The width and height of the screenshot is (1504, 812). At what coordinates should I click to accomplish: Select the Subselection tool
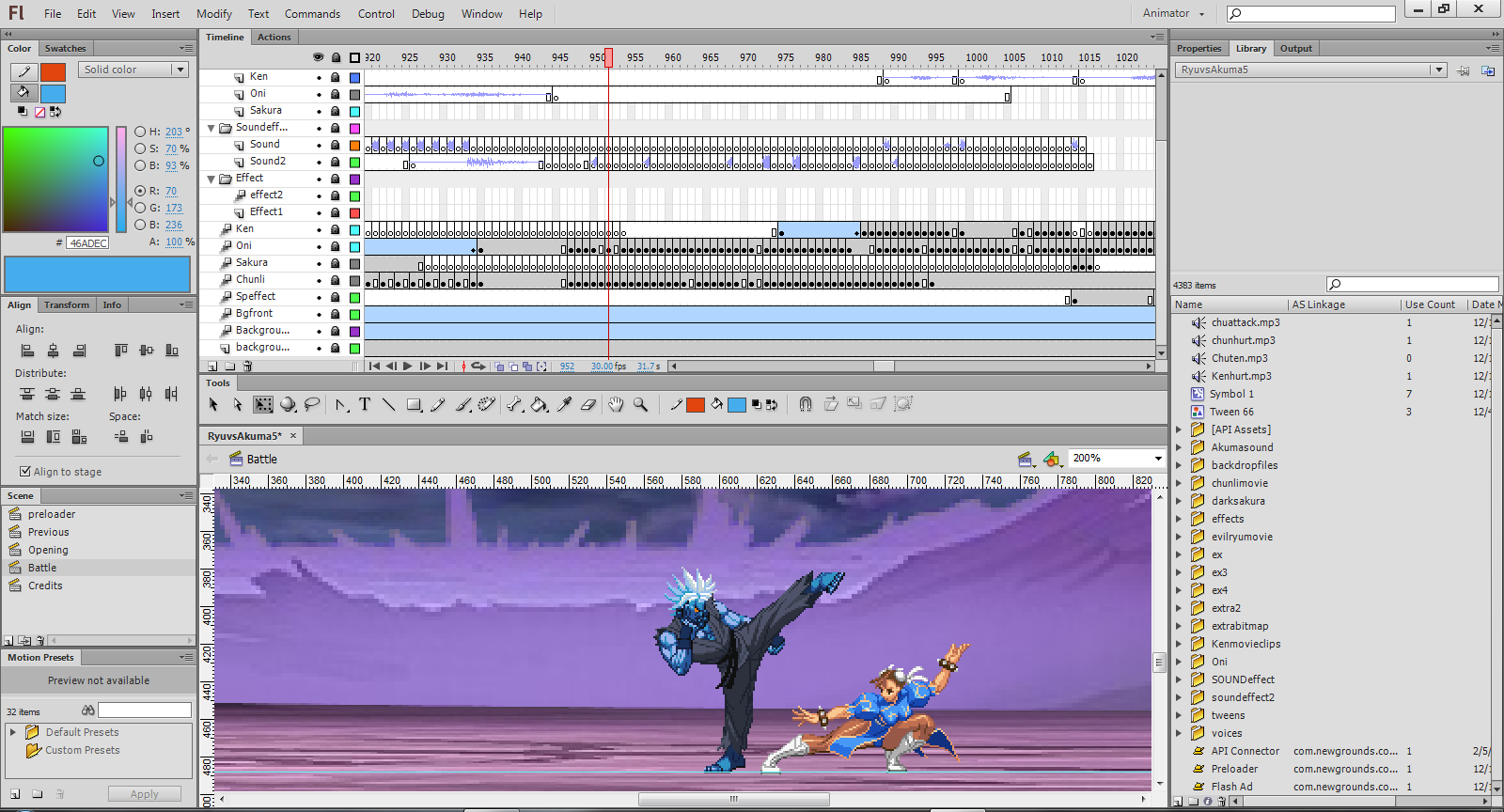tap(238, 404)
